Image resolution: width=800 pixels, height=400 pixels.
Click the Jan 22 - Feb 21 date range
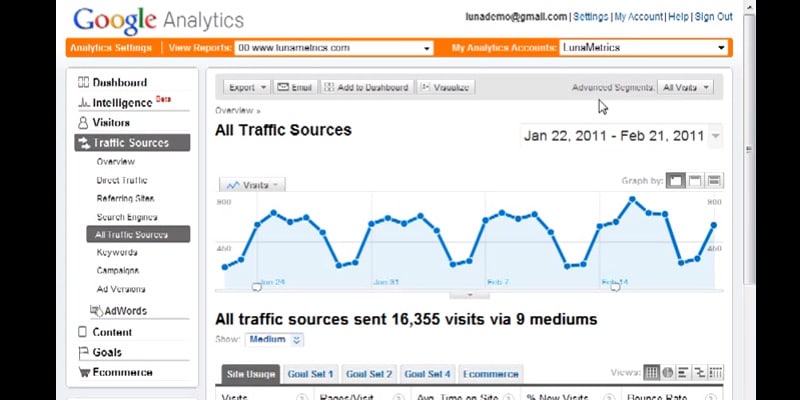pyautogui.click(x=614, y=136)
